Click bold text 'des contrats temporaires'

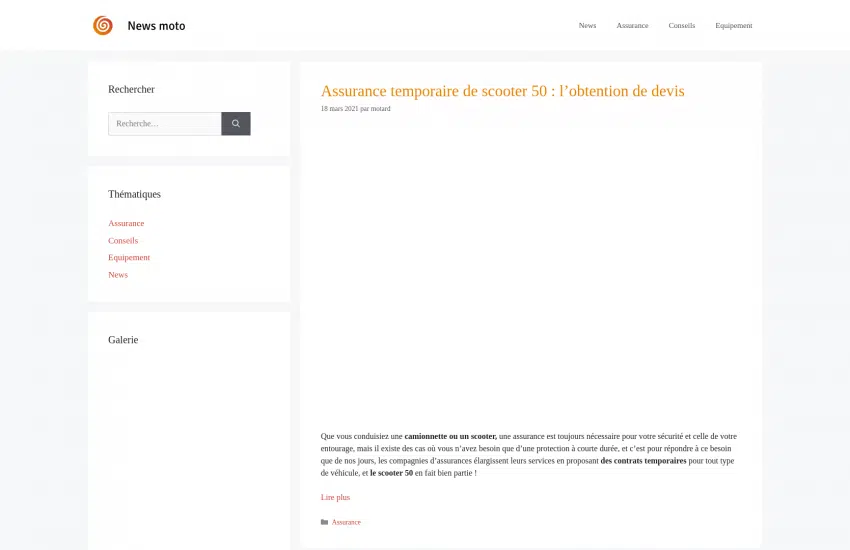[643, 461]
